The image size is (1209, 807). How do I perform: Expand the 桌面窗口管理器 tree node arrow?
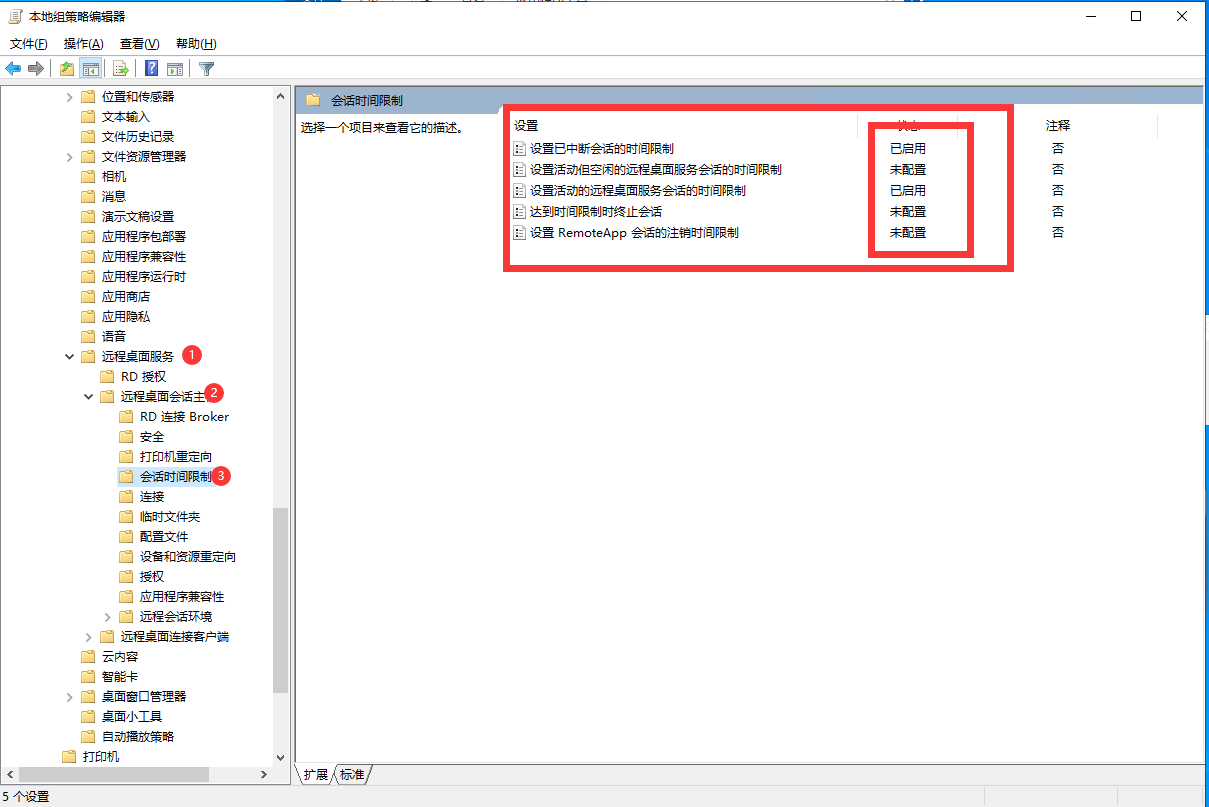click(69, 697)
